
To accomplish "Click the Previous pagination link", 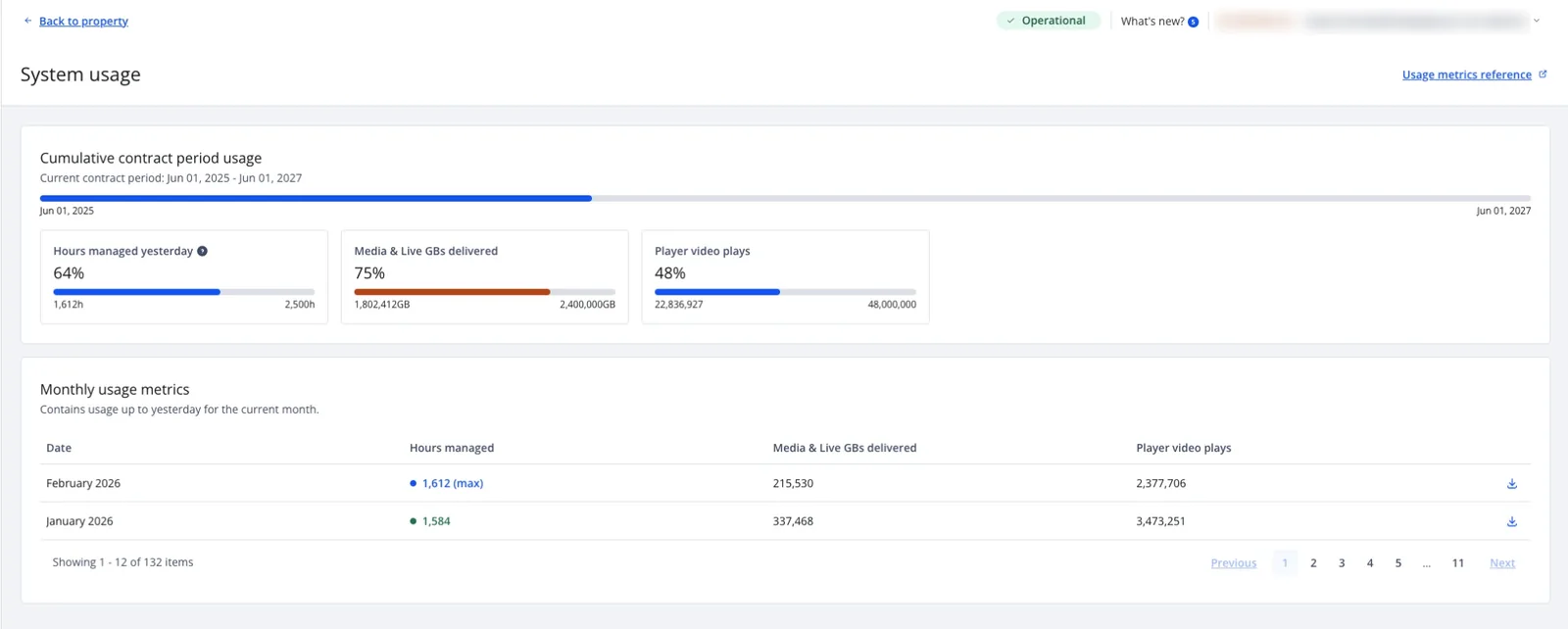I will [x=1234, y=563].
